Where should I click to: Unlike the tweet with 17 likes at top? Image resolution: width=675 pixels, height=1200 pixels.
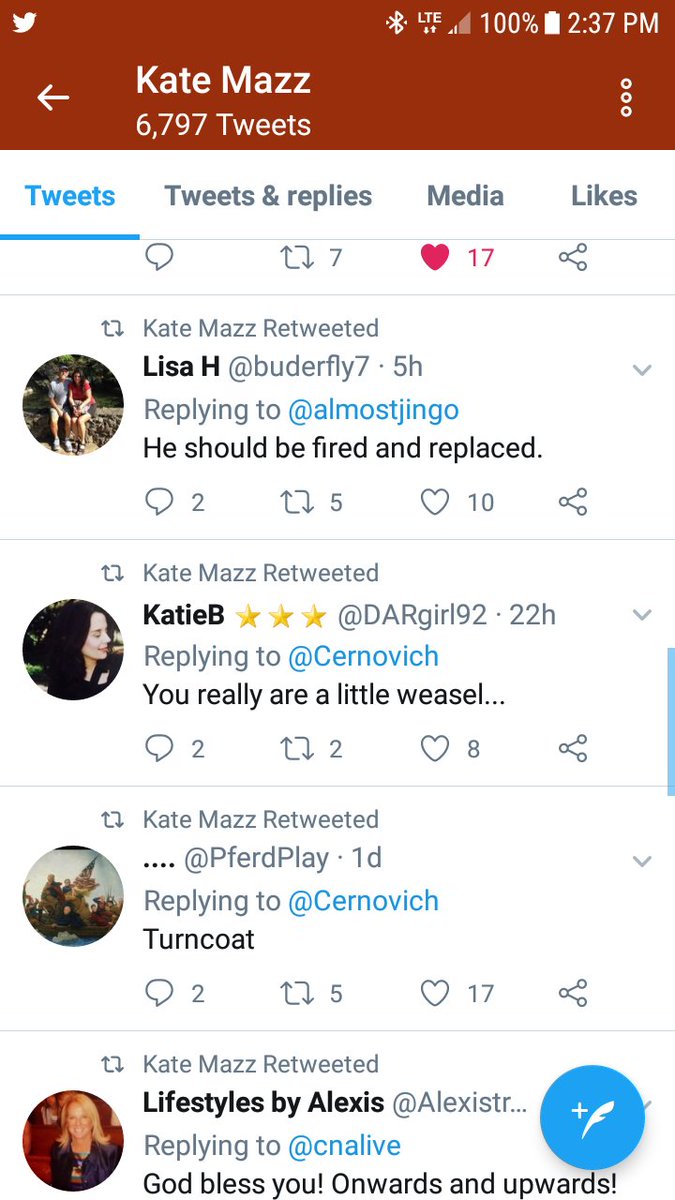(435, 257)
